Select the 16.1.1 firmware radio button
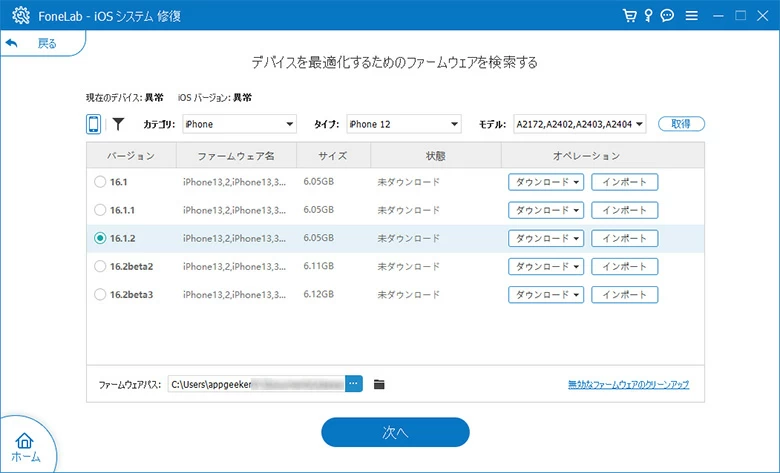 [x=99, y=210]
